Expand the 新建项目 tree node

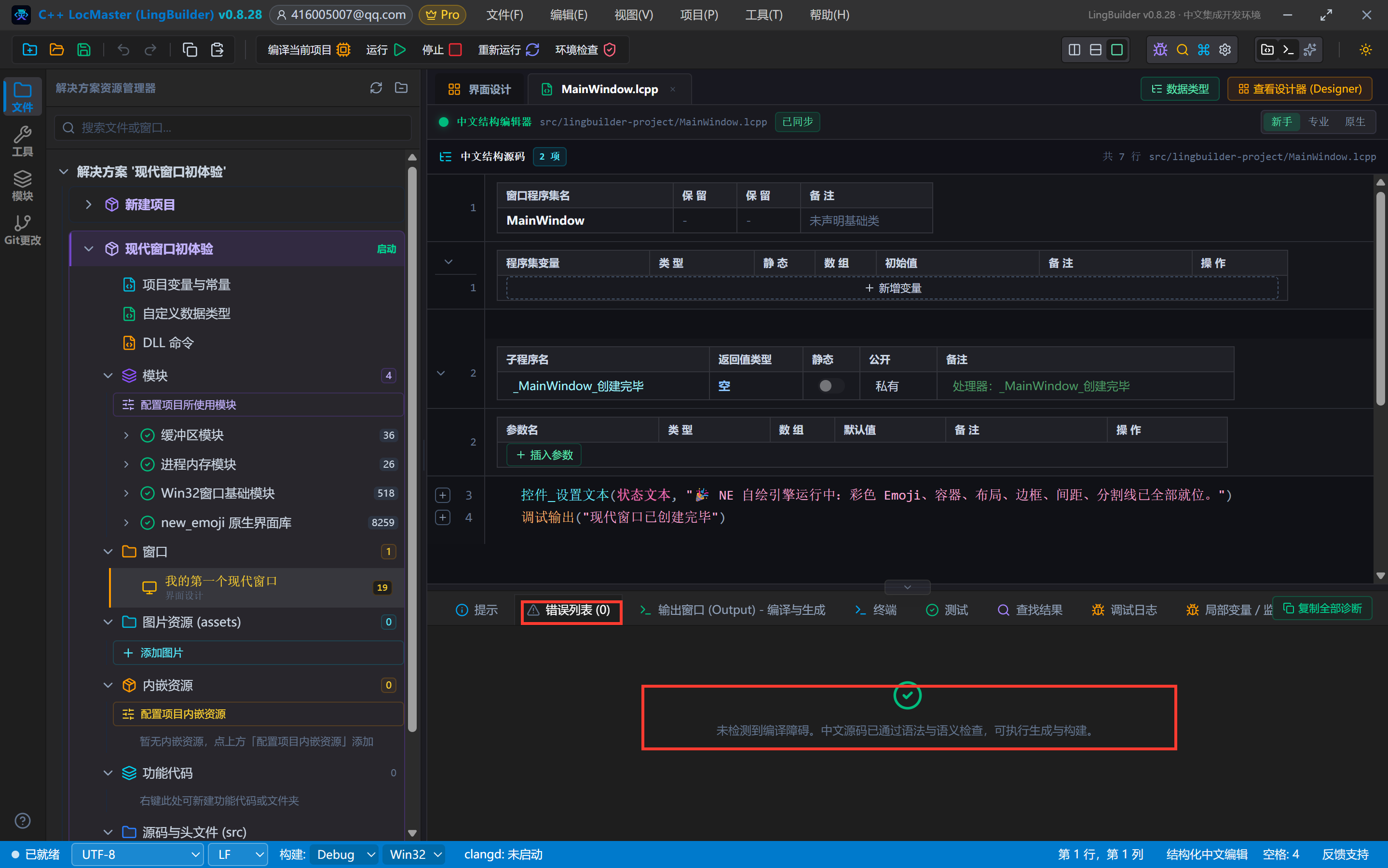pos(88,204)
